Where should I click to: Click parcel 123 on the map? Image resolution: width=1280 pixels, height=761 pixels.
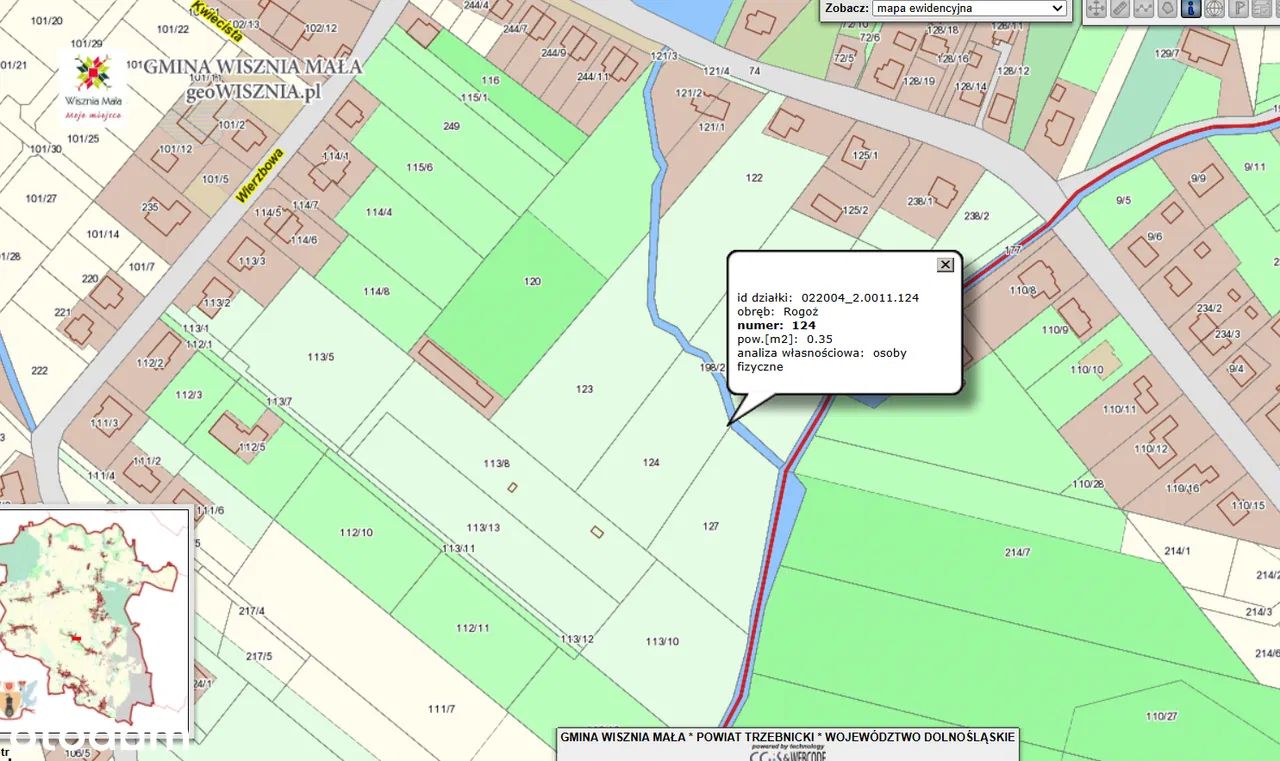pos(585,389)
